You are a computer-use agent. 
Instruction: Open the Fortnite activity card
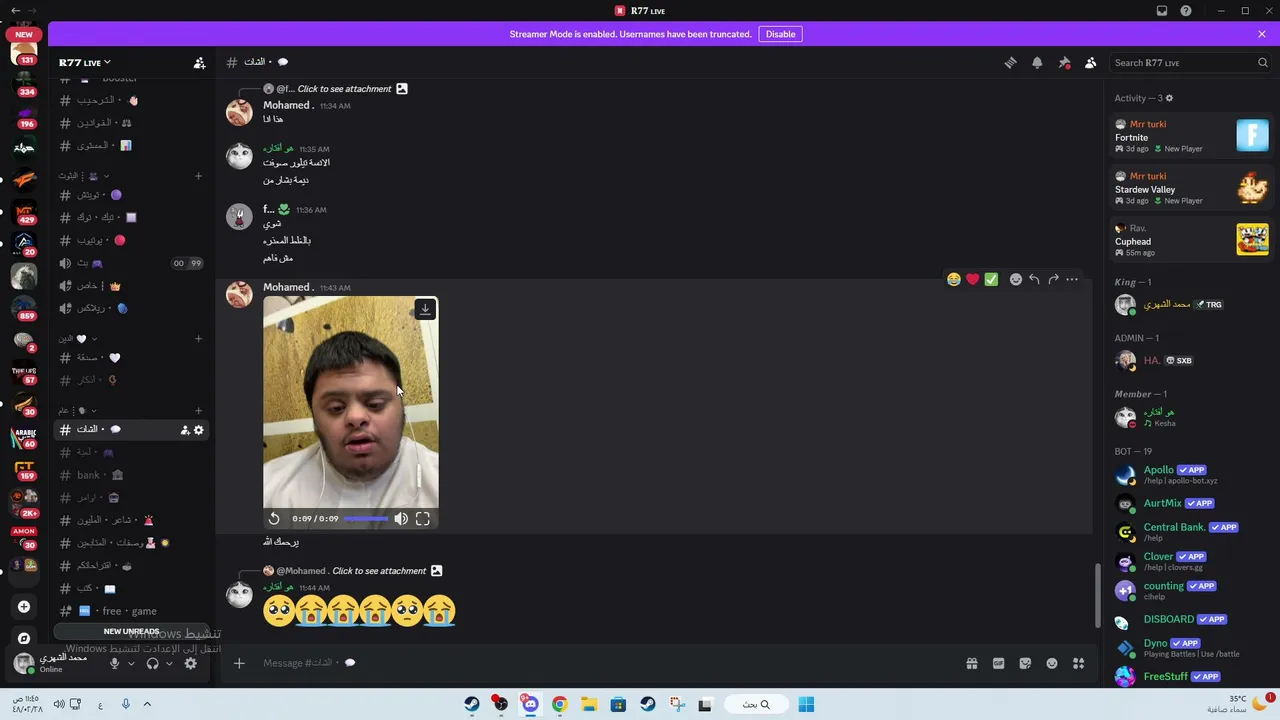(x=1191, y=136)
